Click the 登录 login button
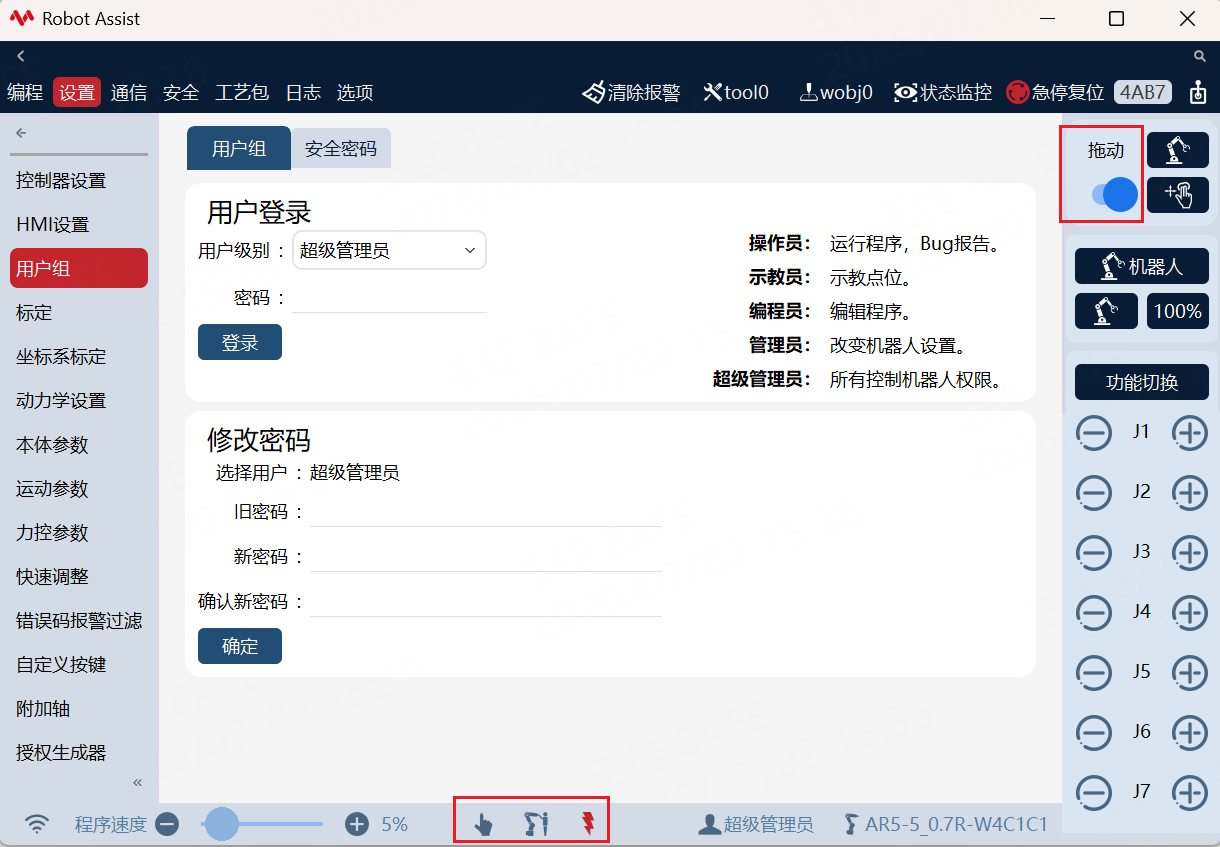The height and width of the screenshot is (847, 1220). coord(240,342)
